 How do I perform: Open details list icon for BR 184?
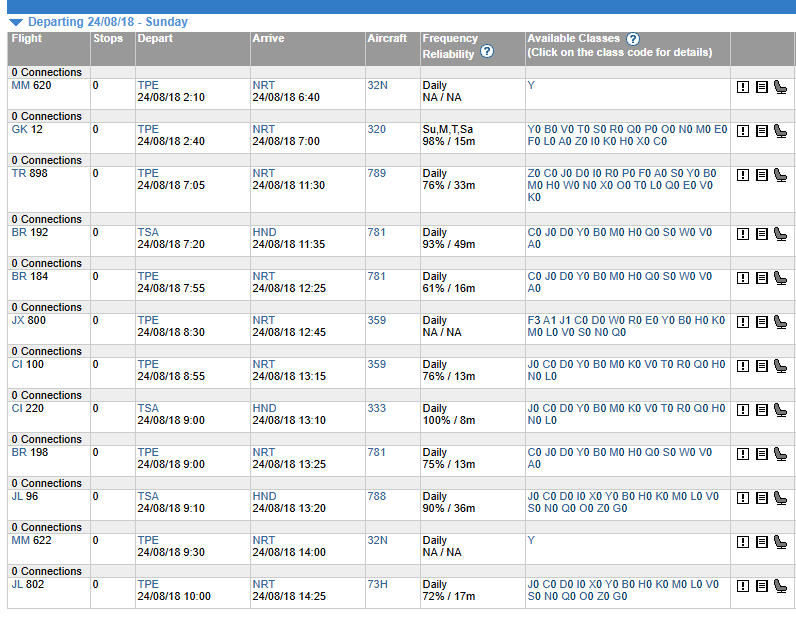click(x=761, y=278)
